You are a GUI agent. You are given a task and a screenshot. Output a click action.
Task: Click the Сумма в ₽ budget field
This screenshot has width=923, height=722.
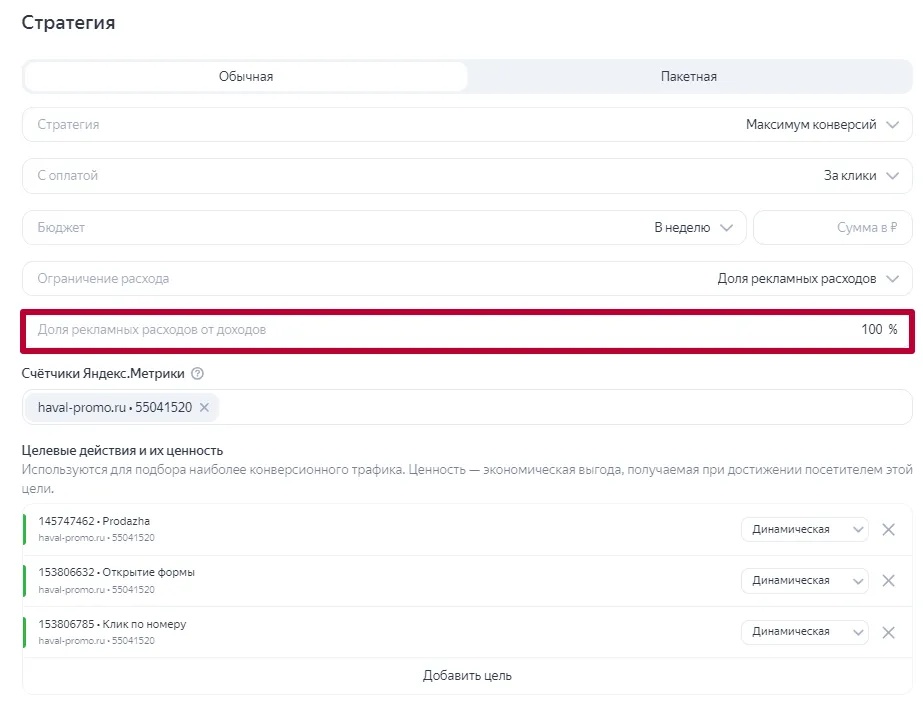pyautogui.click(x=832, y=227)
